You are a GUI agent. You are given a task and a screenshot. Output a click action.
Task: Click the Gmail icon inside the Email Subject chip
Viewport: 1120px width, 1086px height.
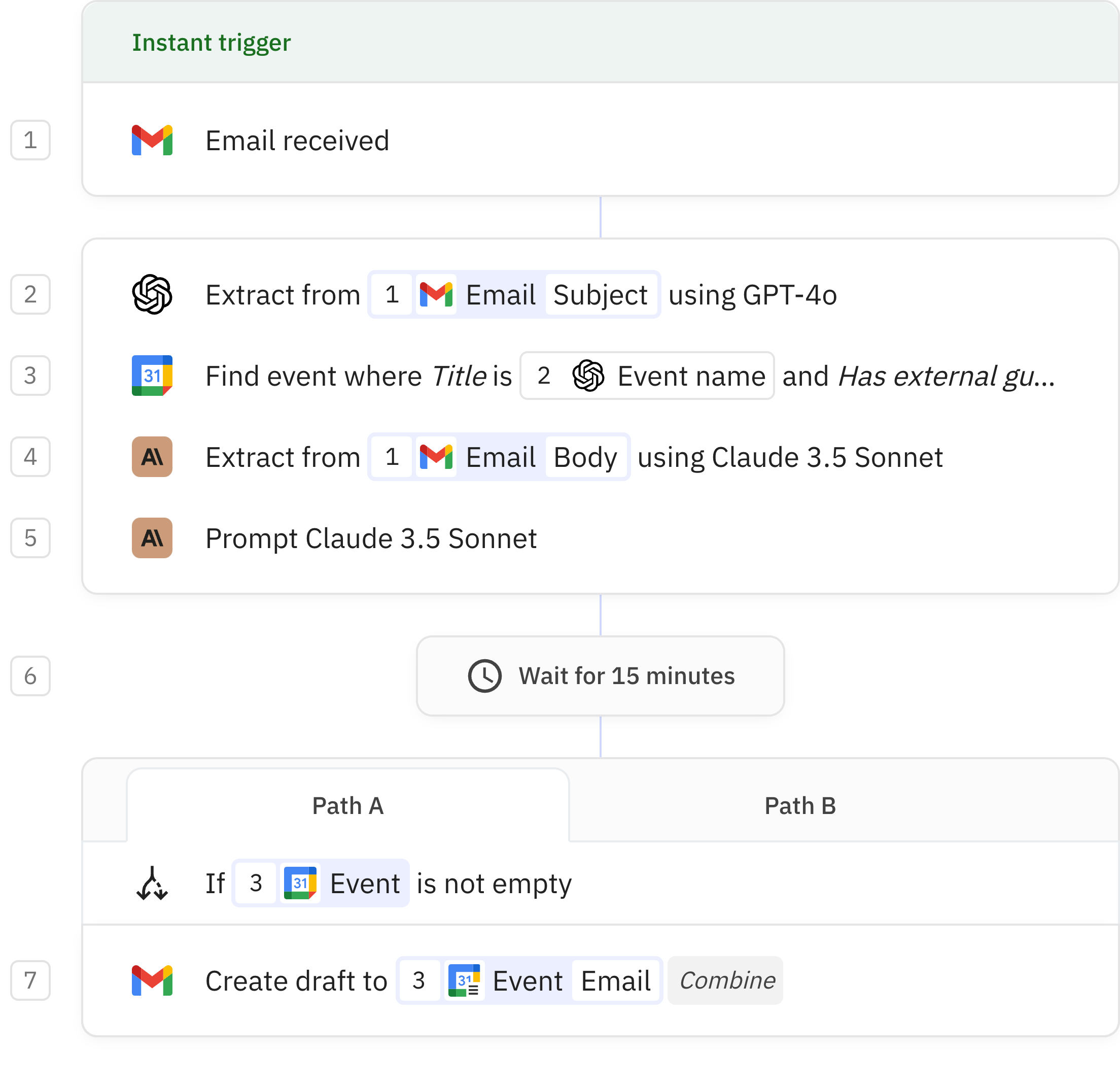(x=436, y=294)
